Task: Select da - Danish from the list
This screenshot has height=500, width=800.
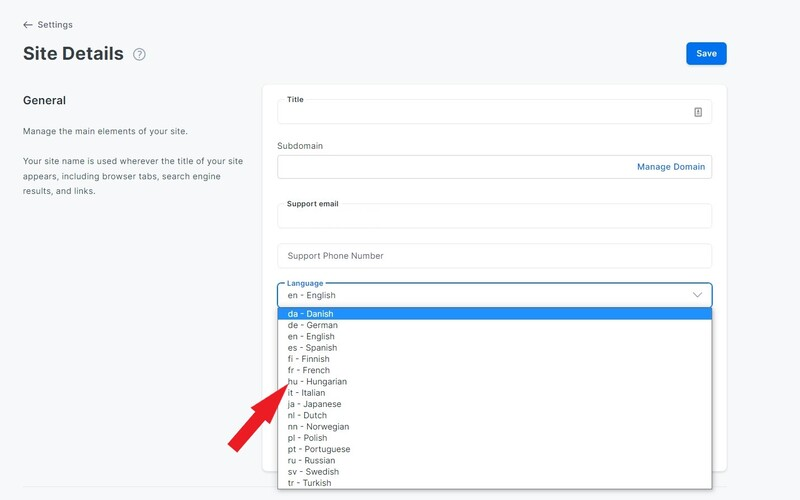Action: pyautogui.click(x=494, y=314)
